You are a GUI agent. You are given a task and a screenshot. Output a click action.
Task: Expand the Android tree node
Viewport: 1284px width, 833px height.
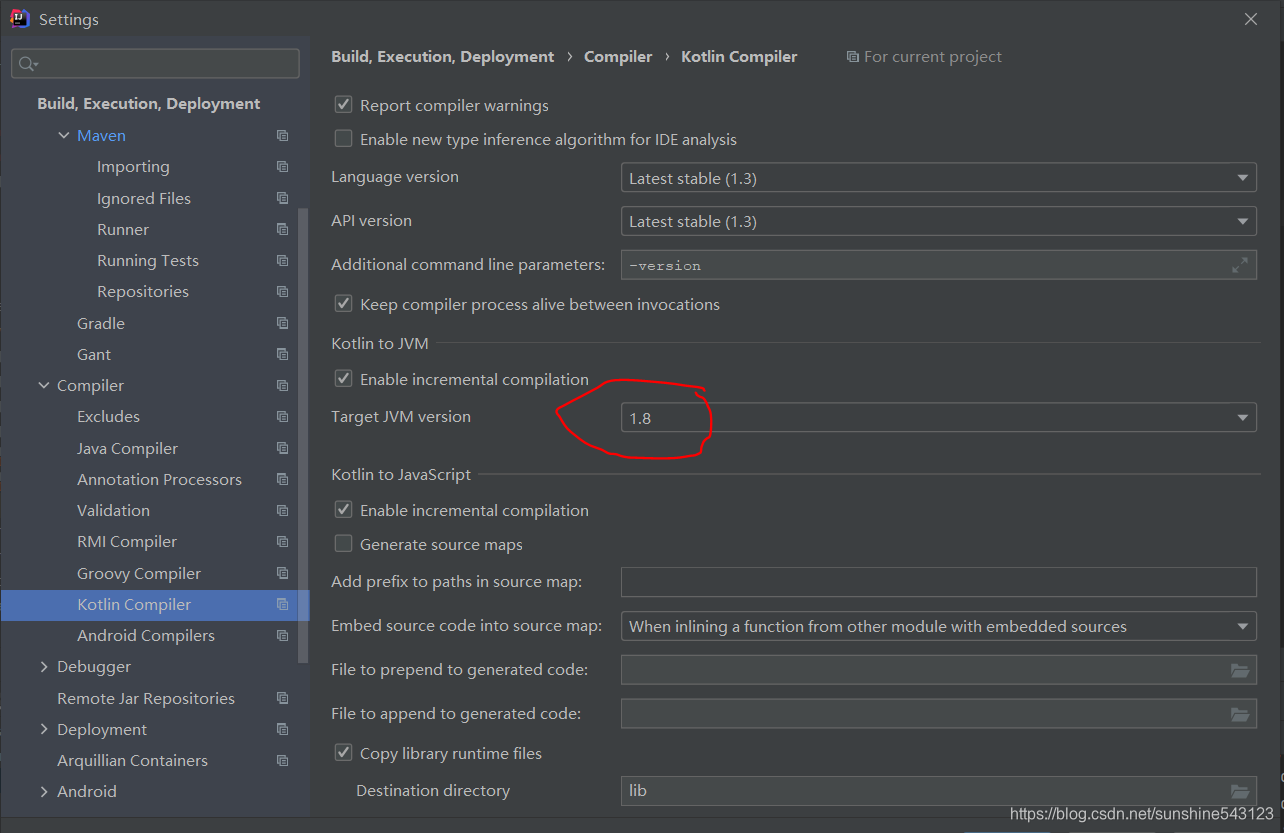[44, 792]
